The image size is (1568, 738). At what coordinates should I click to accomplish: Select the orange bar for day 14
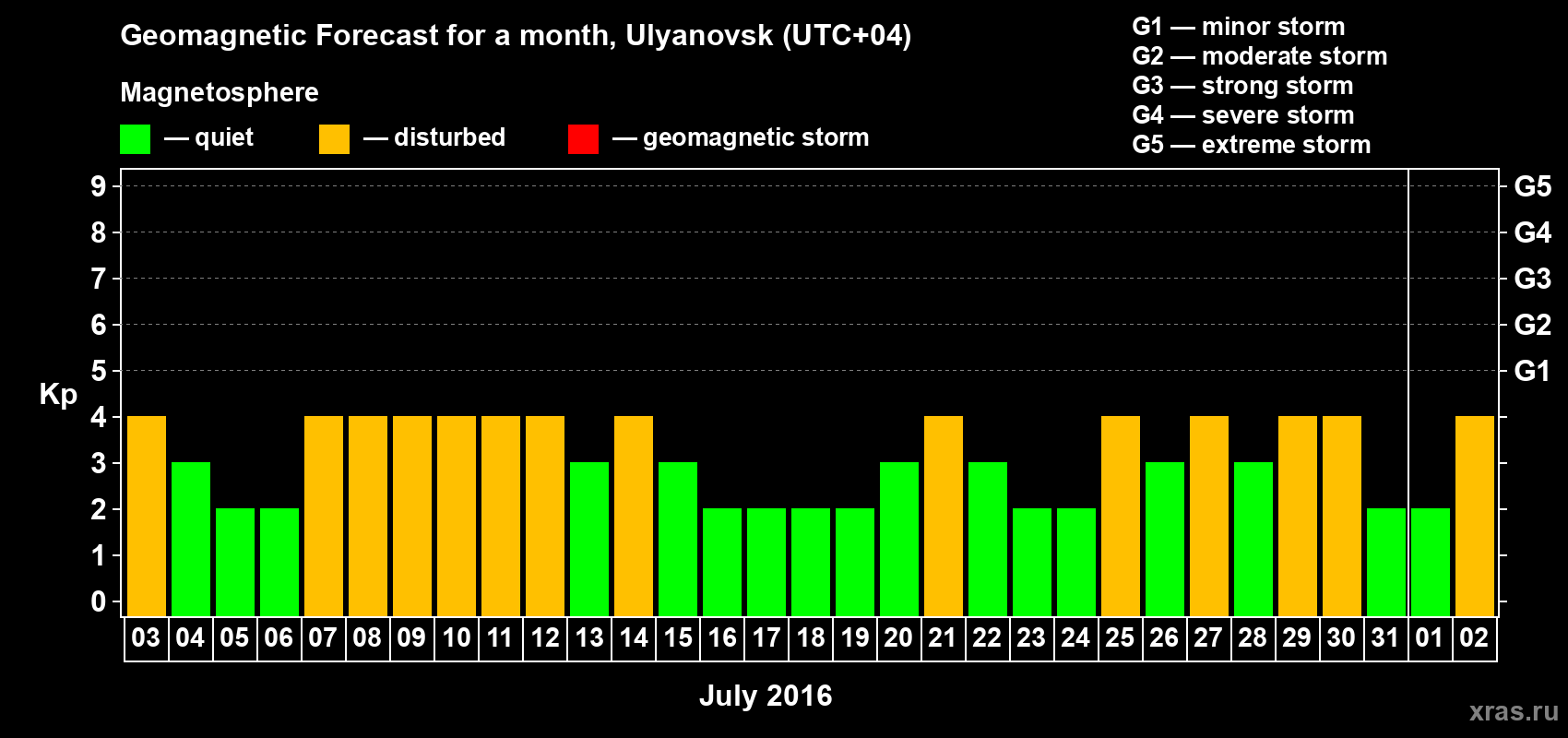[x=634, y=517]
